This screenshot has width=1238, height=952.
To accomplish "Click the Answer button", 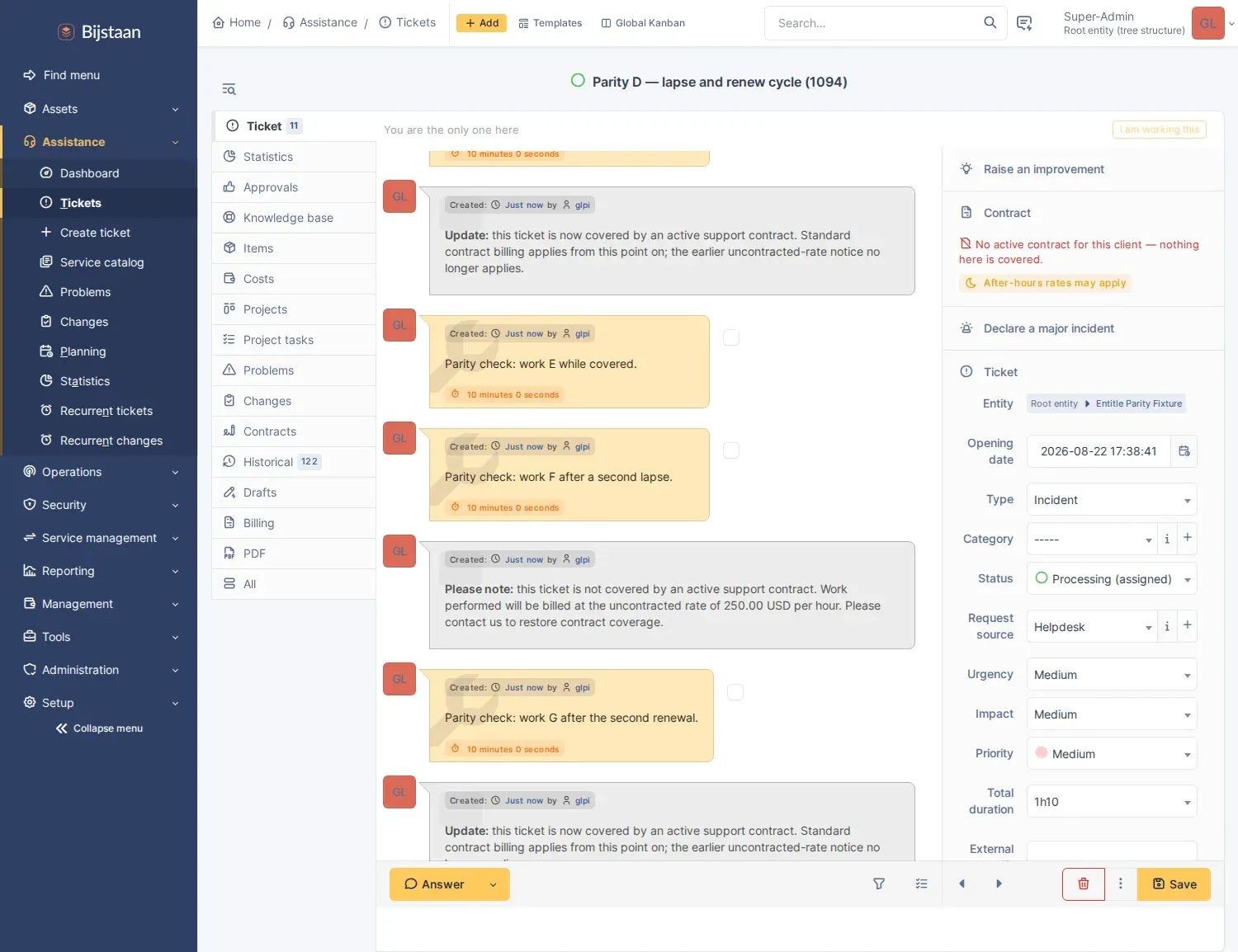I will (434, 884).
